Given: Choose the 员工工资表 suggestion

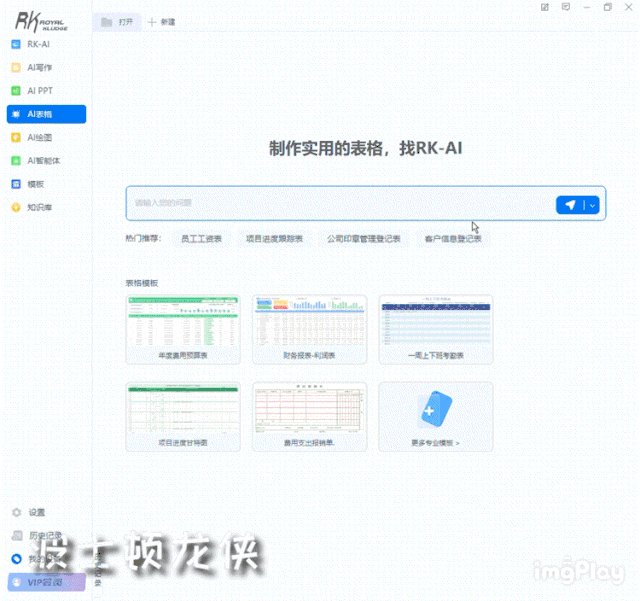Looking at the screenshot, I should 201,239.
